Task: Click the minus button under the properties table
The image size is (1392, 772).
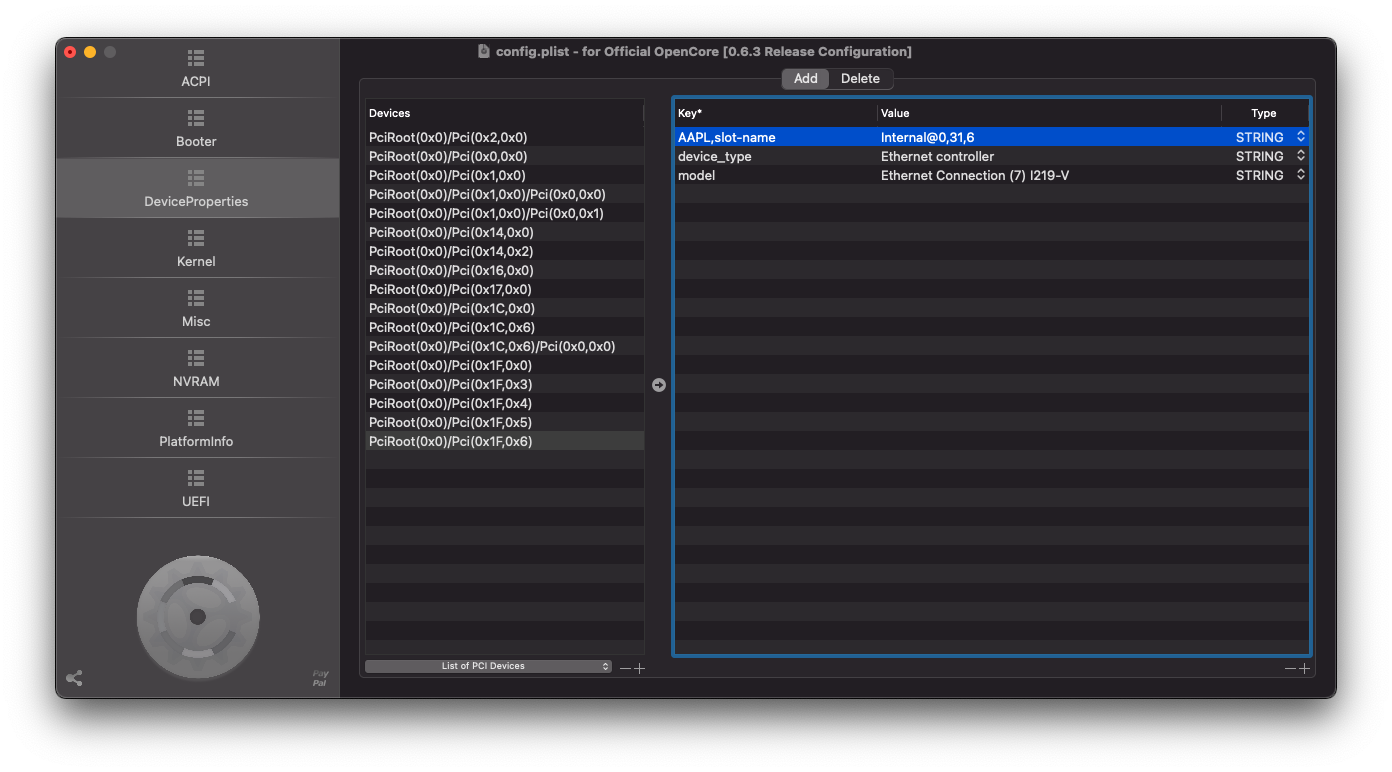Action: 1290,668
